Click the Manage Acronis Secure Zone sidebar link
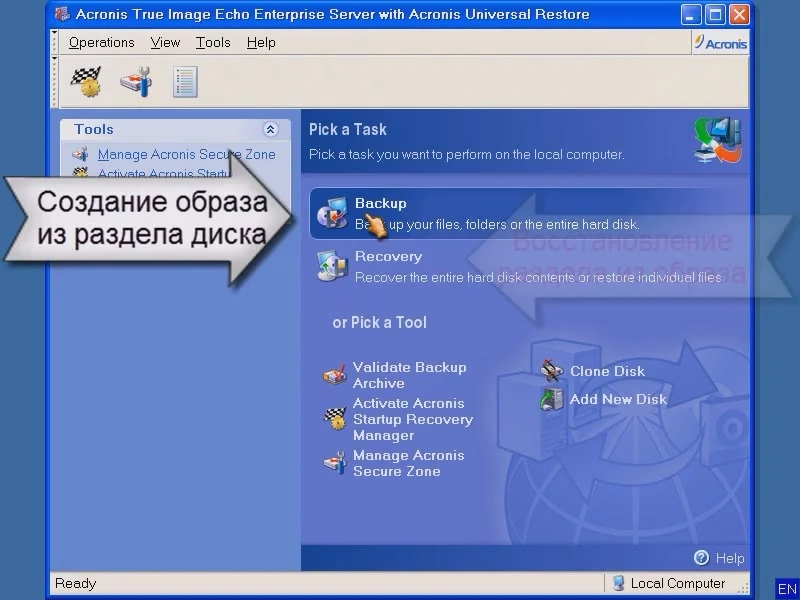The height and width of the screenshot is (600, 800). [187, 154]
